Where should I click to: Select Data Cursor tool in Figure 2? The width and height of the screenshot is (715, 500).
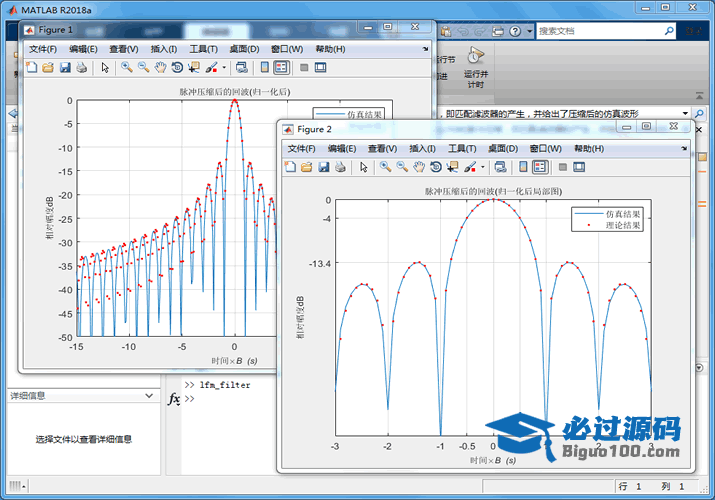452,167
